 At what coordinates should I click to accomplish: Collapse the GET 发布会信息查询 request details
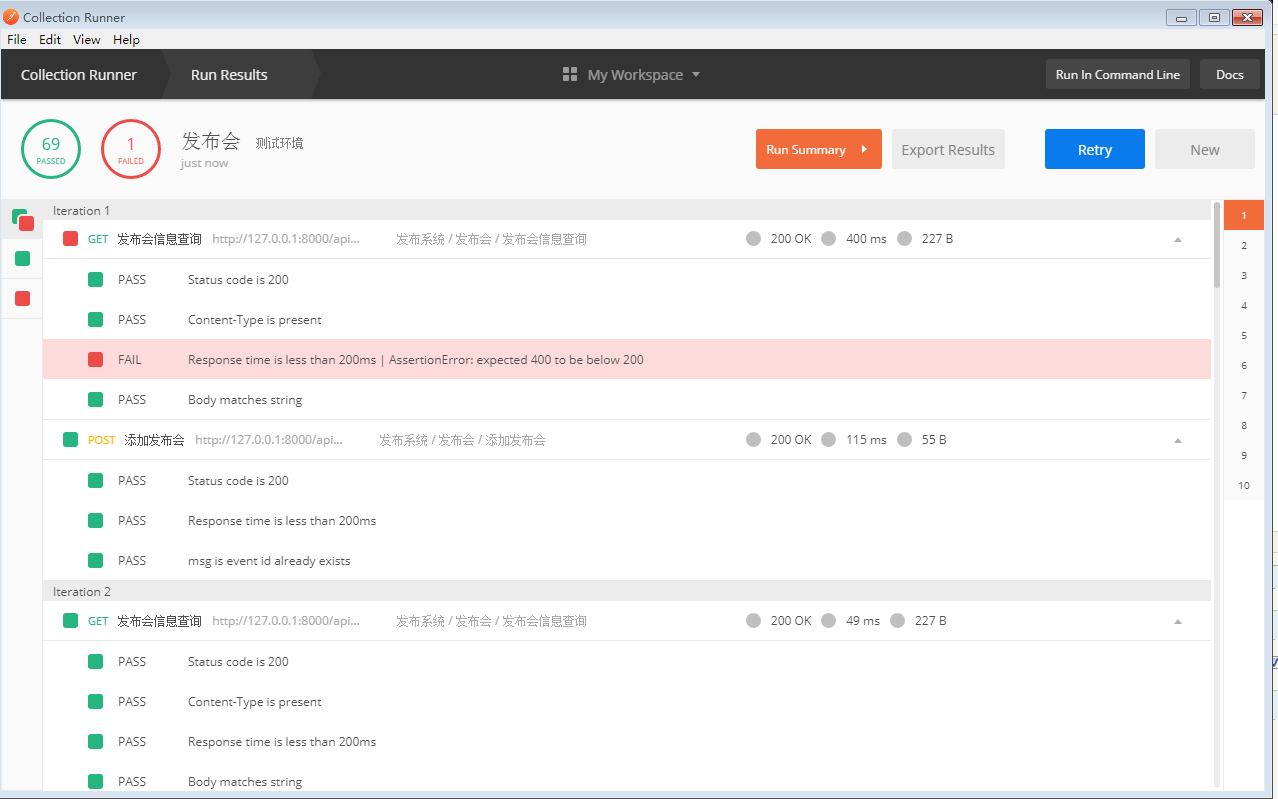[1177, 238]
